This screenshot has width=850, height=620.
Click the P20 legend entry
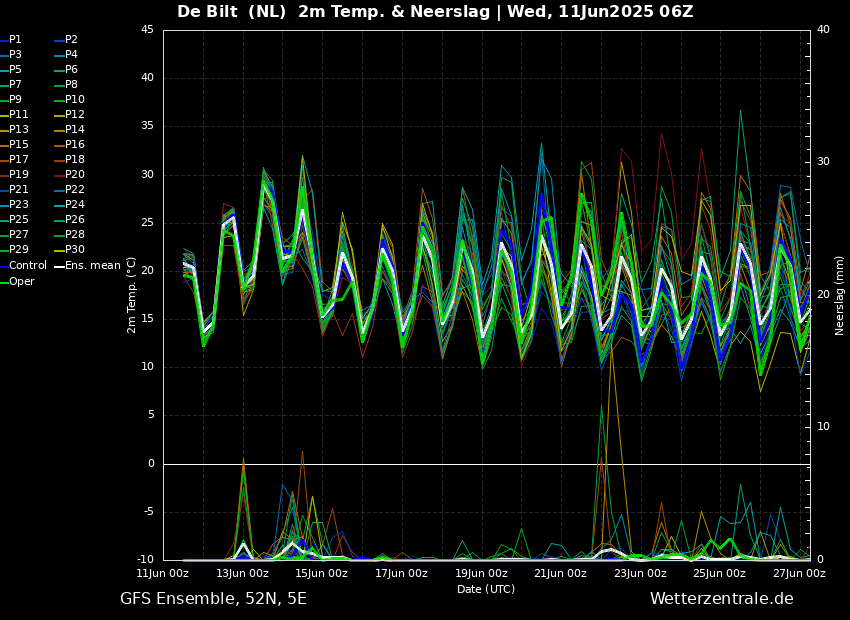pos(74,175)
